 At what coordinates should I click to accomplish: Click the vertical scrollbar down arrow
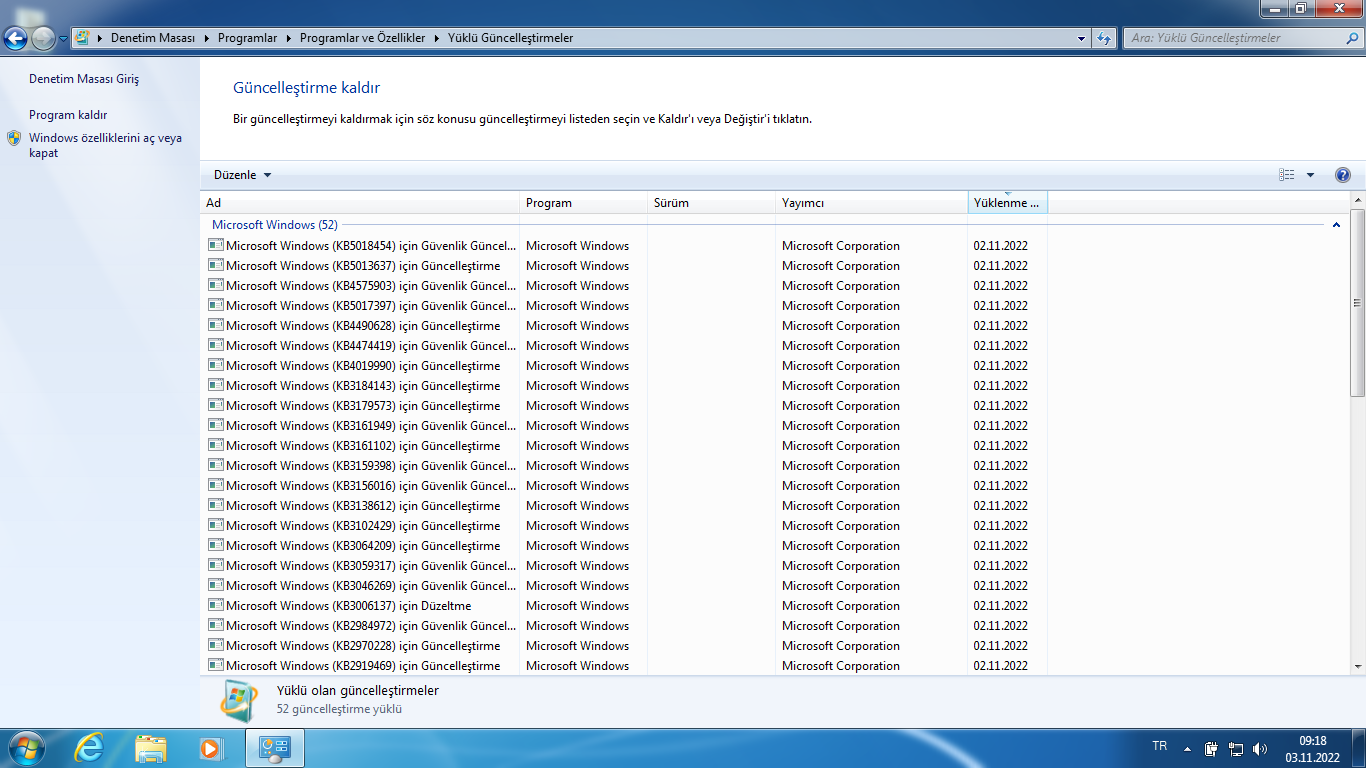coord(1357,666)
